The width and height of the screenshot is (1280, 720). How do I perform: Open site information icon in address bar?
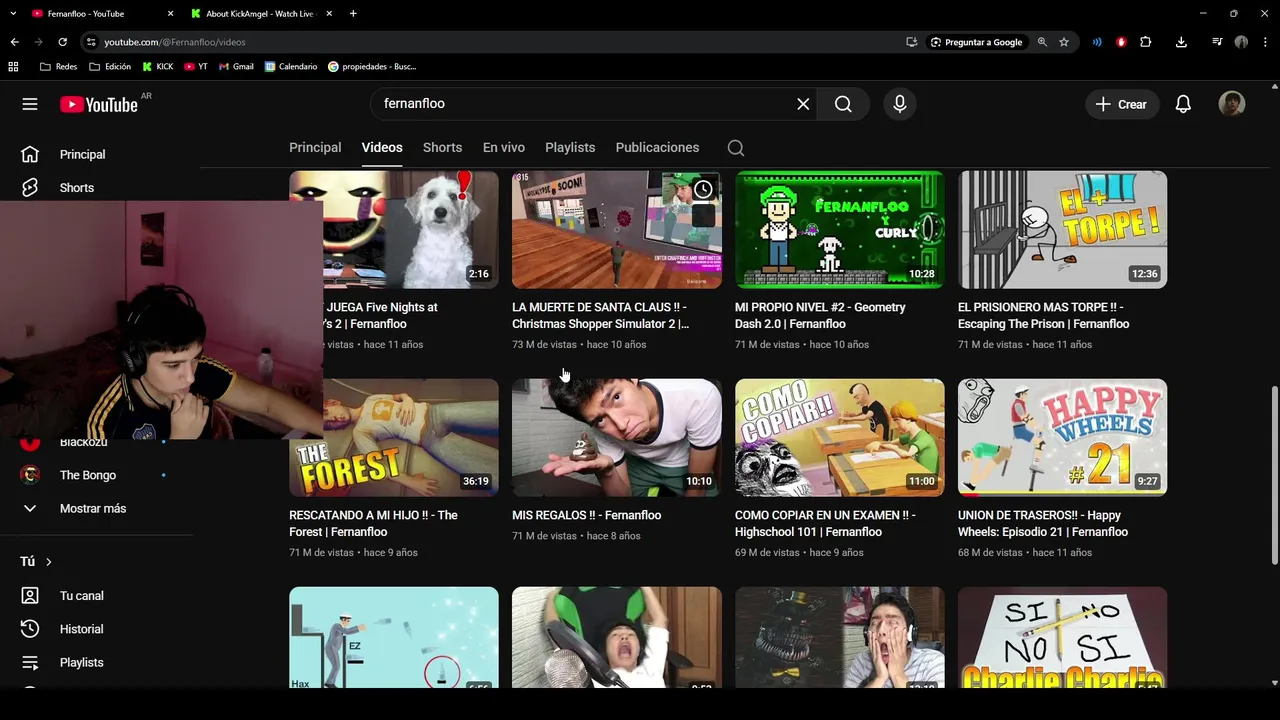tap(91, 42)
